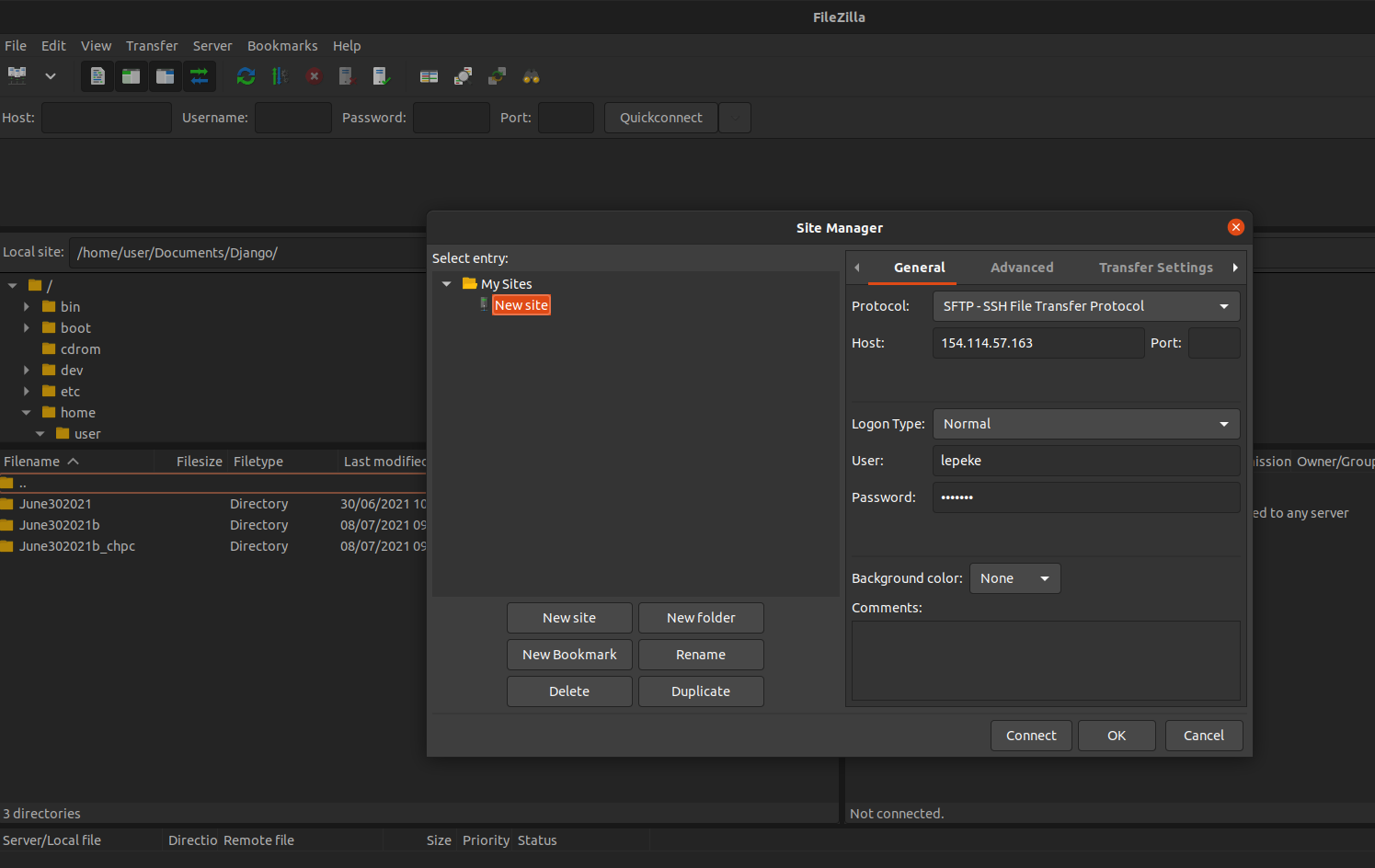
Task: Expand the boot folder in local tree
Action: [x=27, y=328]
